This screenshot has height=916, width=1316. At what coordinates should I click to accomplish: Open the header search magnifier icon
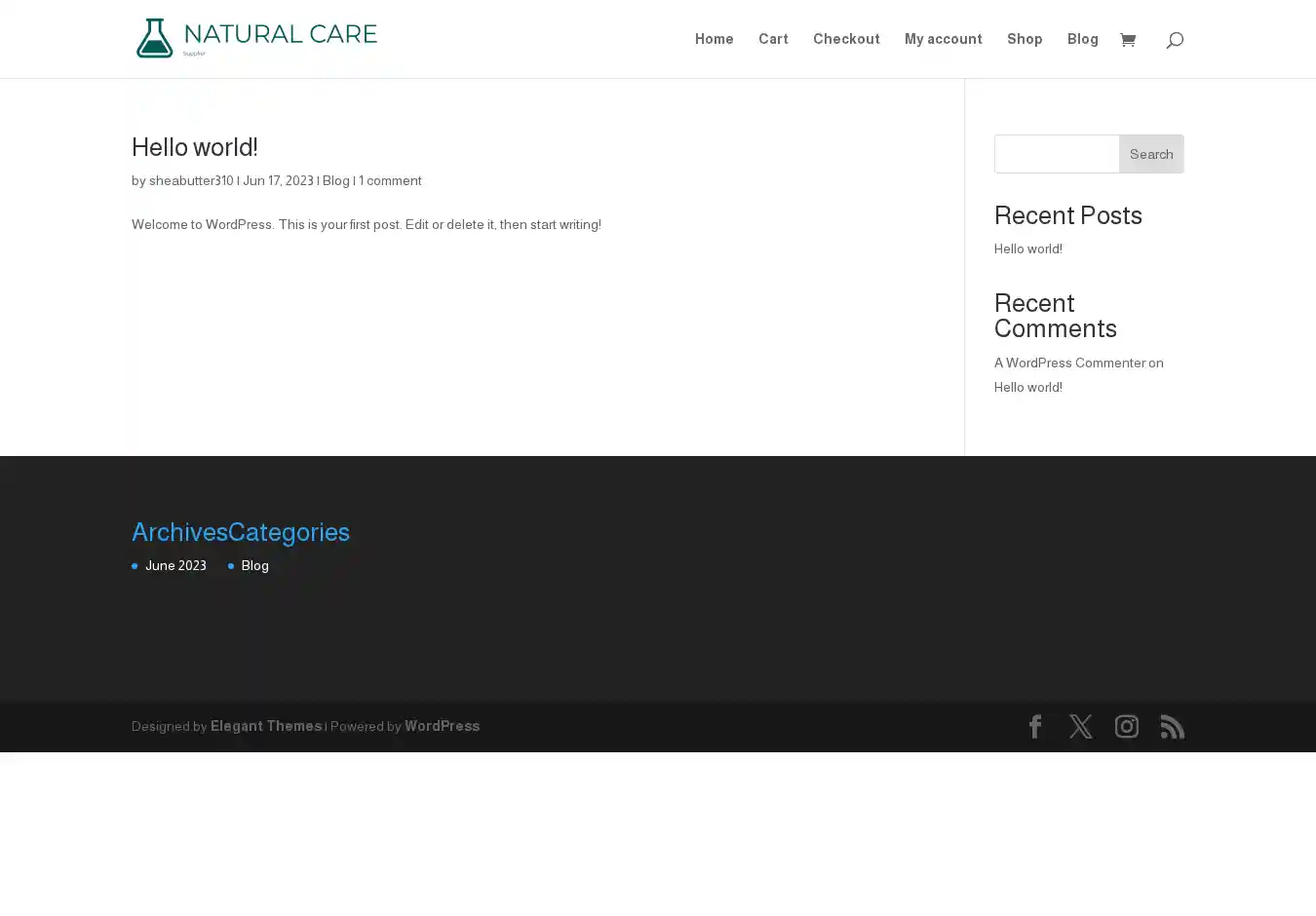point(1175,40)
